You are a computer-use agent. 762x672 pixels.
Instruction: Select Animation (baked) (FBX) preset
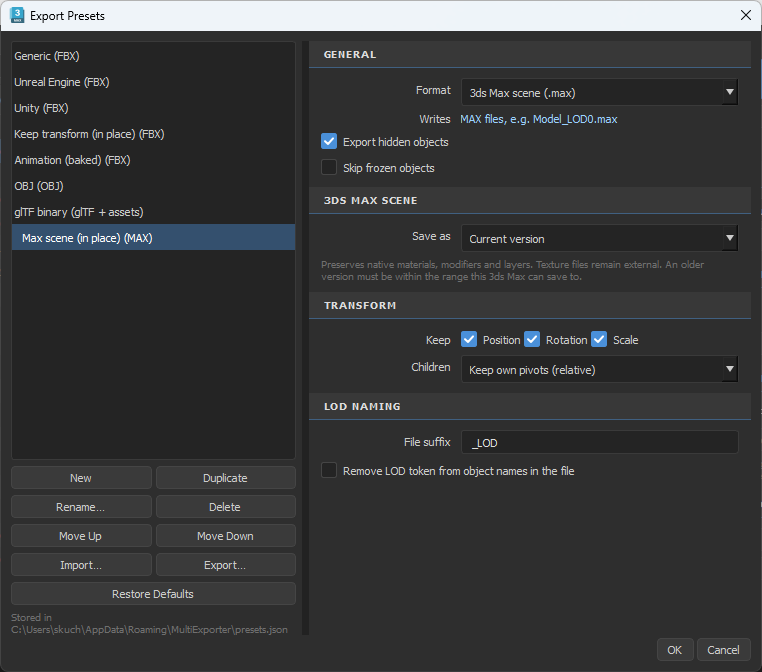pos(153,160)
